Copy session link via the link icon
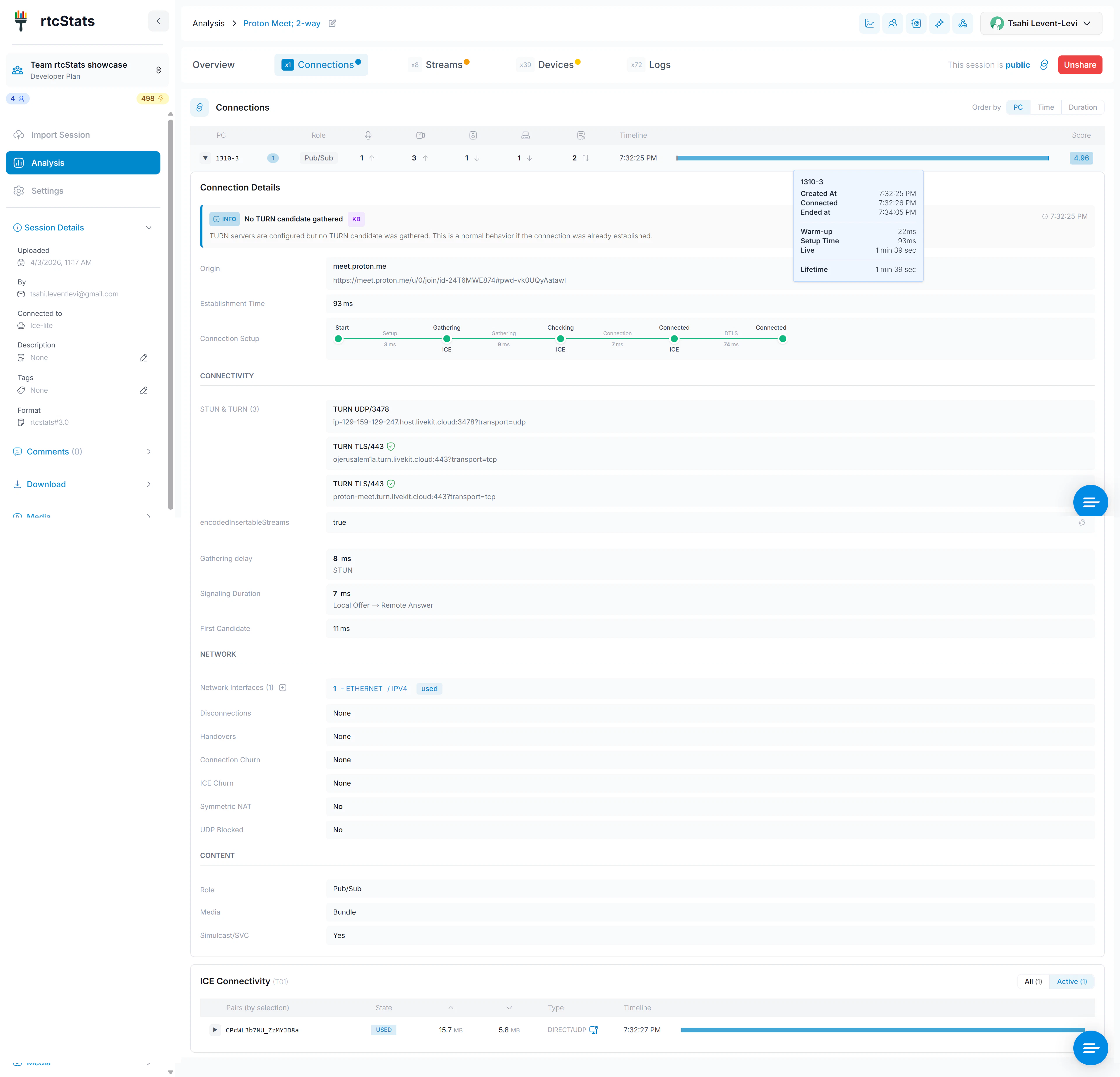1120x1077 pixels. (x=1044, y=64)
